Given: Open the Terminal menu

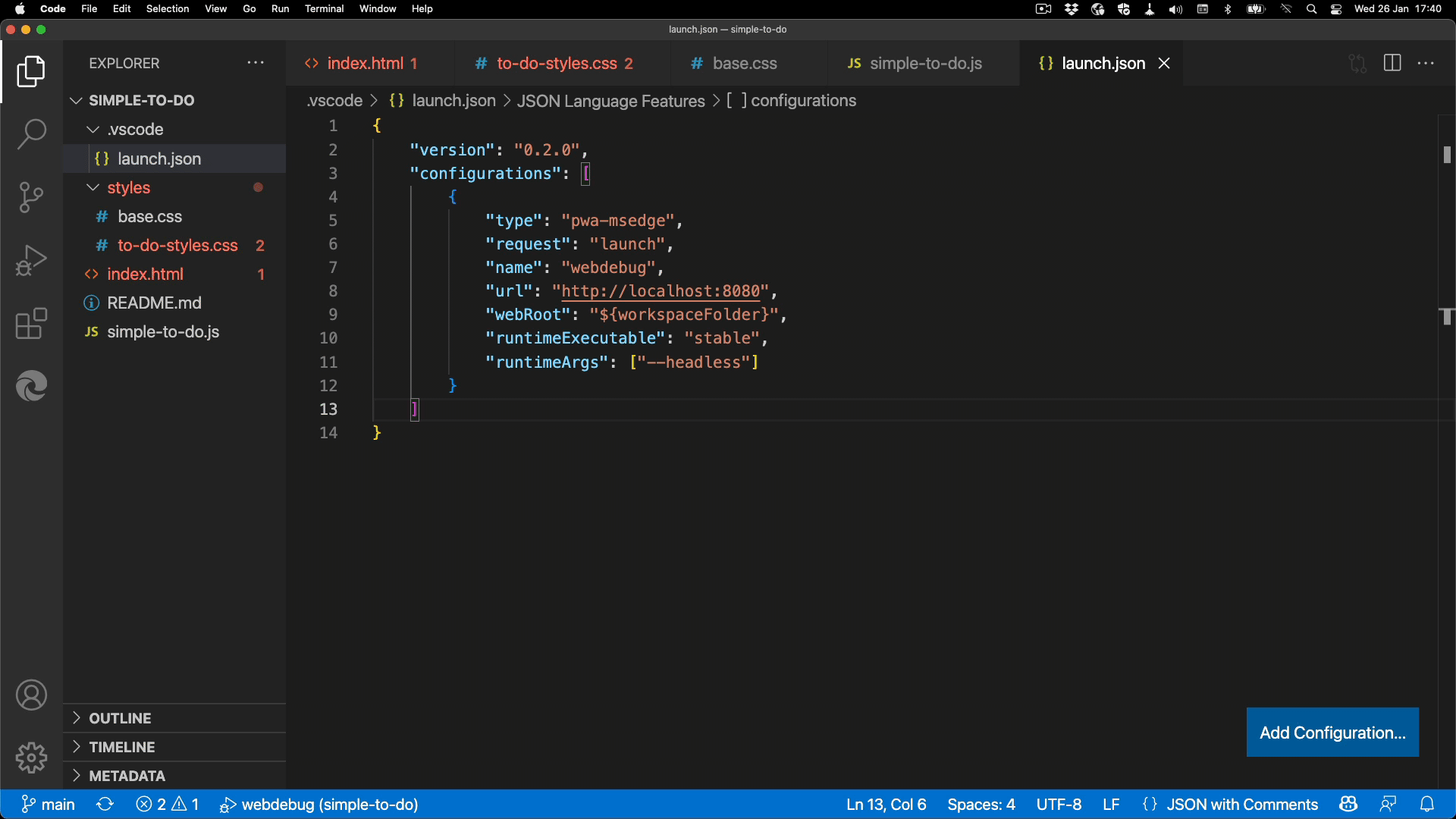Looking at the screenshot, I should (x=325, y=9).
